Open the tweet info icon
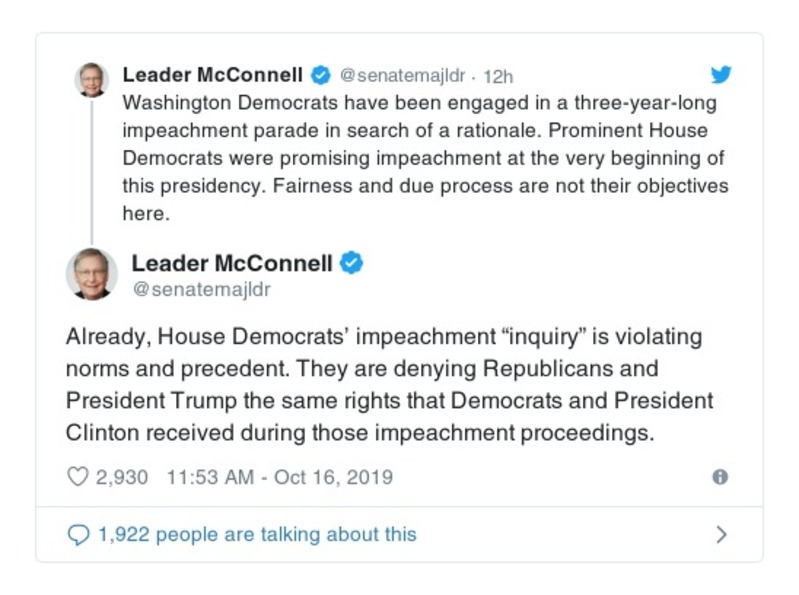 point(720,477)
